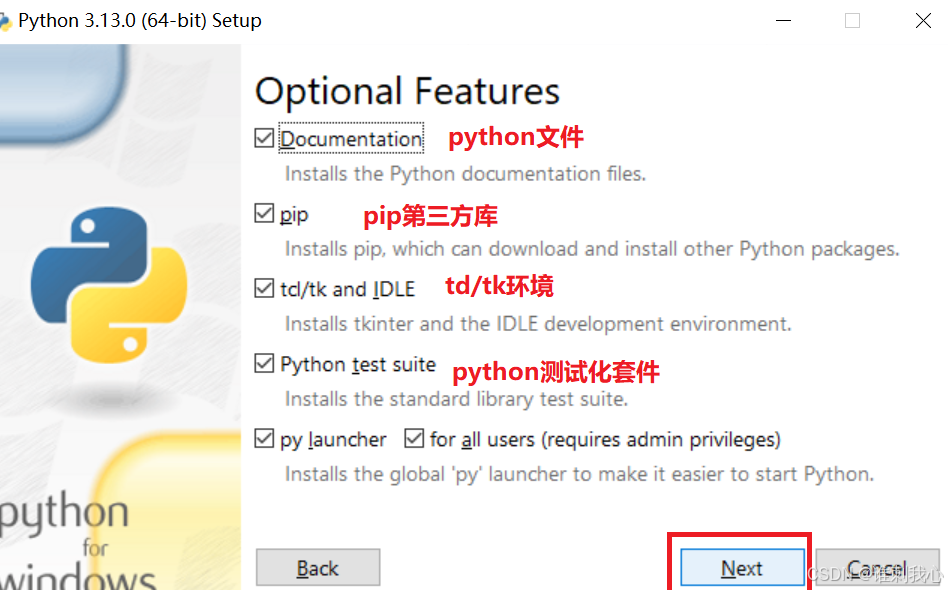Uncheck the py launcher checkbox
Image resolution: width=948 pixels, height=590 pixels.
click(x=264, y=438)
